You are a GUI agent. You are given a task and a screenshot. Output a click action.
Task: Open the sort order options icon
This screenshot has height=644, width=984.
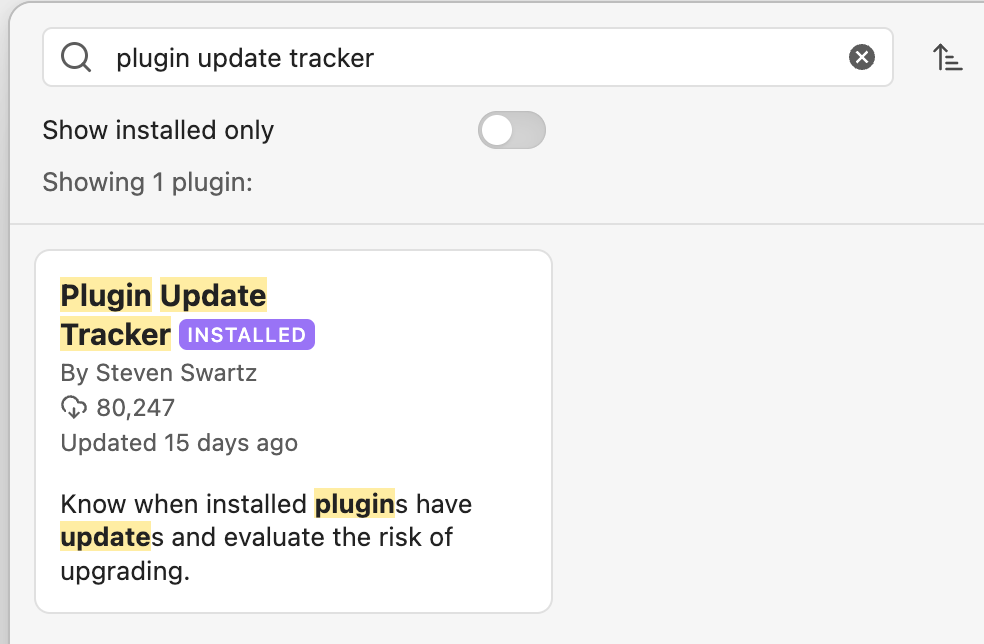(x=947, y=58)
